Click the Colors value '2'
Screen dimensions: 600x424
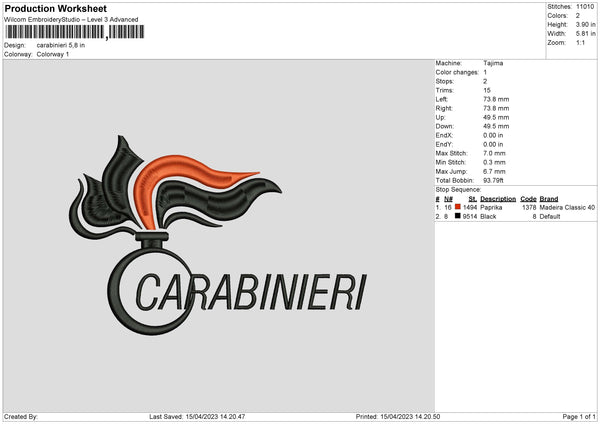point(578,16)
